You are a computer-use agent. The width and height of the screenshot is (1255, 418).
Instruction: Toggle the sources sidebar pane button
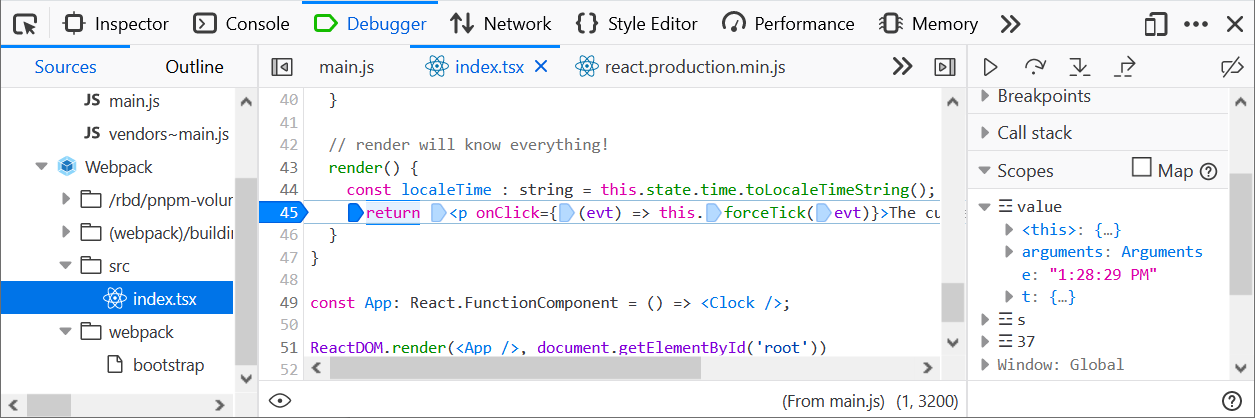tap(282, 67)
